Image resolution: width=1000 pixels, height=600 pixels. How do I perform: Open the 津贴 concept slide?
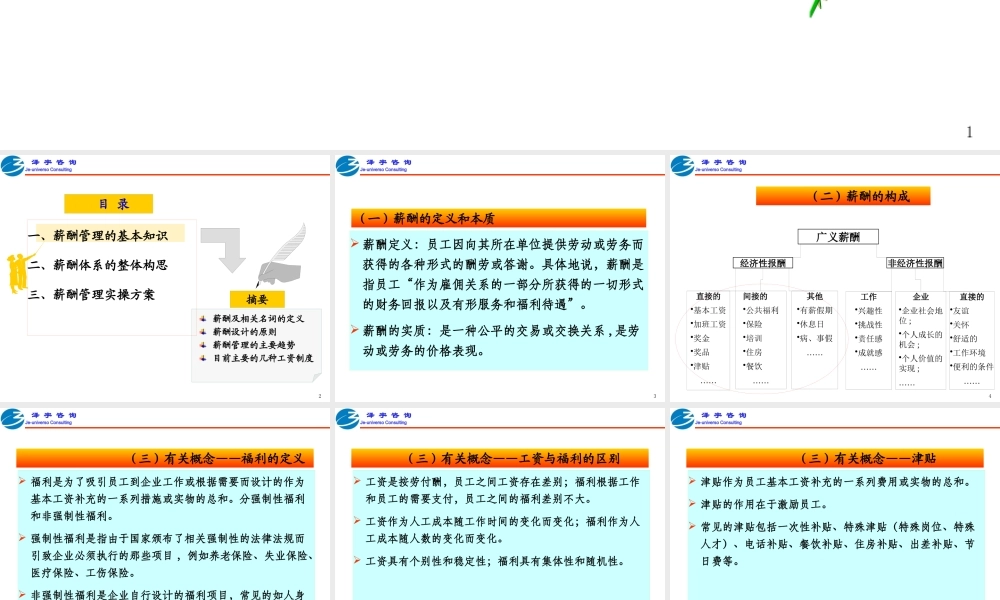(835, 504)
